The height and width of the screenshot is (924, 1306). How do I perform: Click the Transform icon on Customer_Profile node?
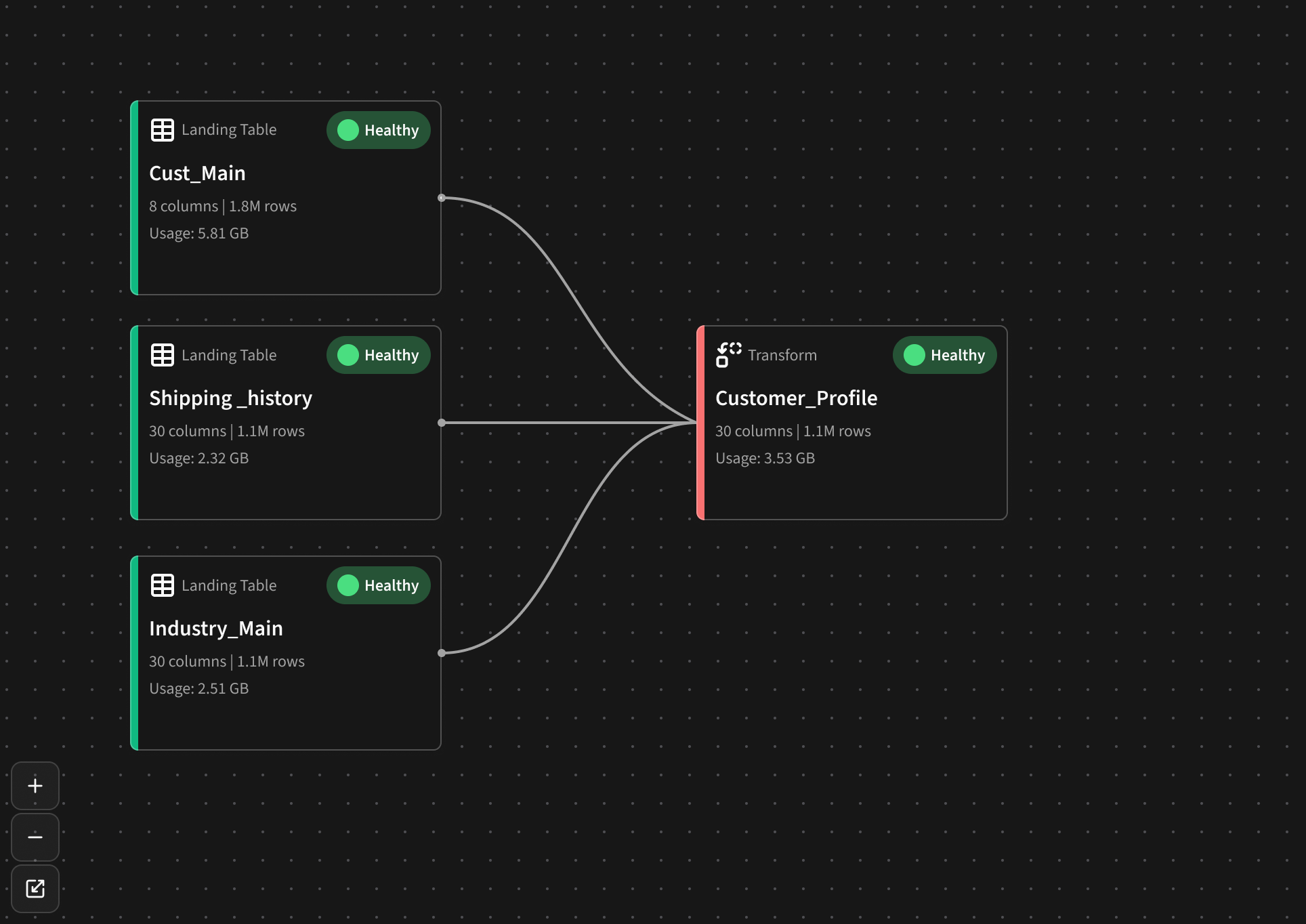[x=728, y=355]
